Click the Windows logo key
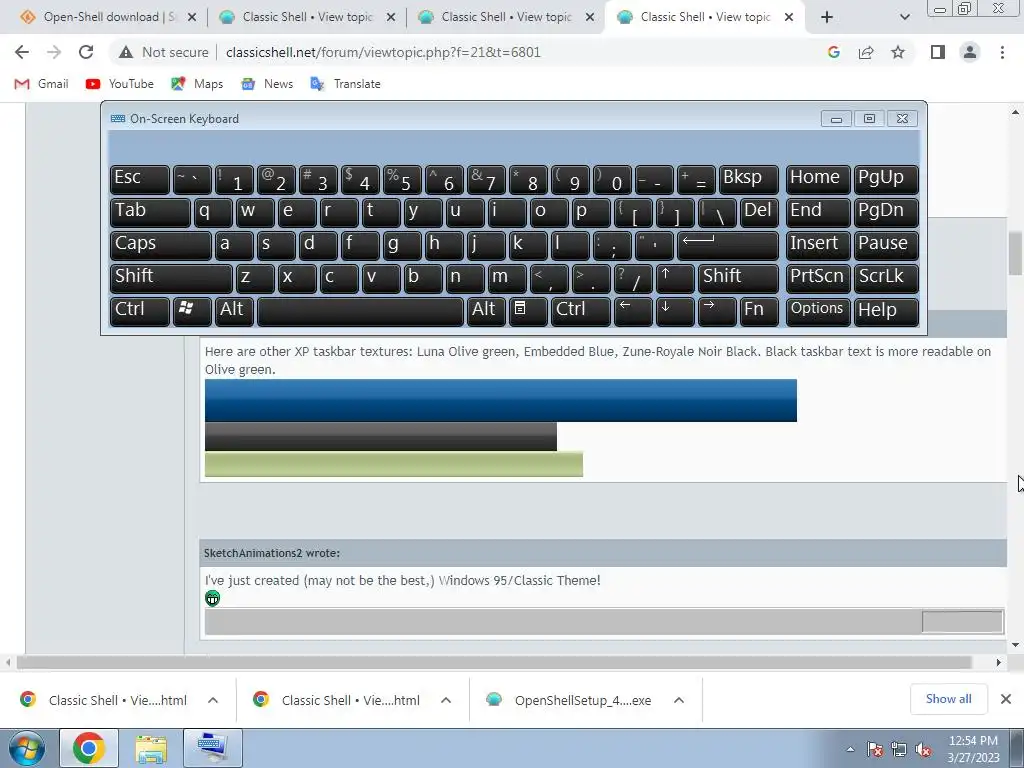This screenshot has height=768, width=1024. pos(192,311)
